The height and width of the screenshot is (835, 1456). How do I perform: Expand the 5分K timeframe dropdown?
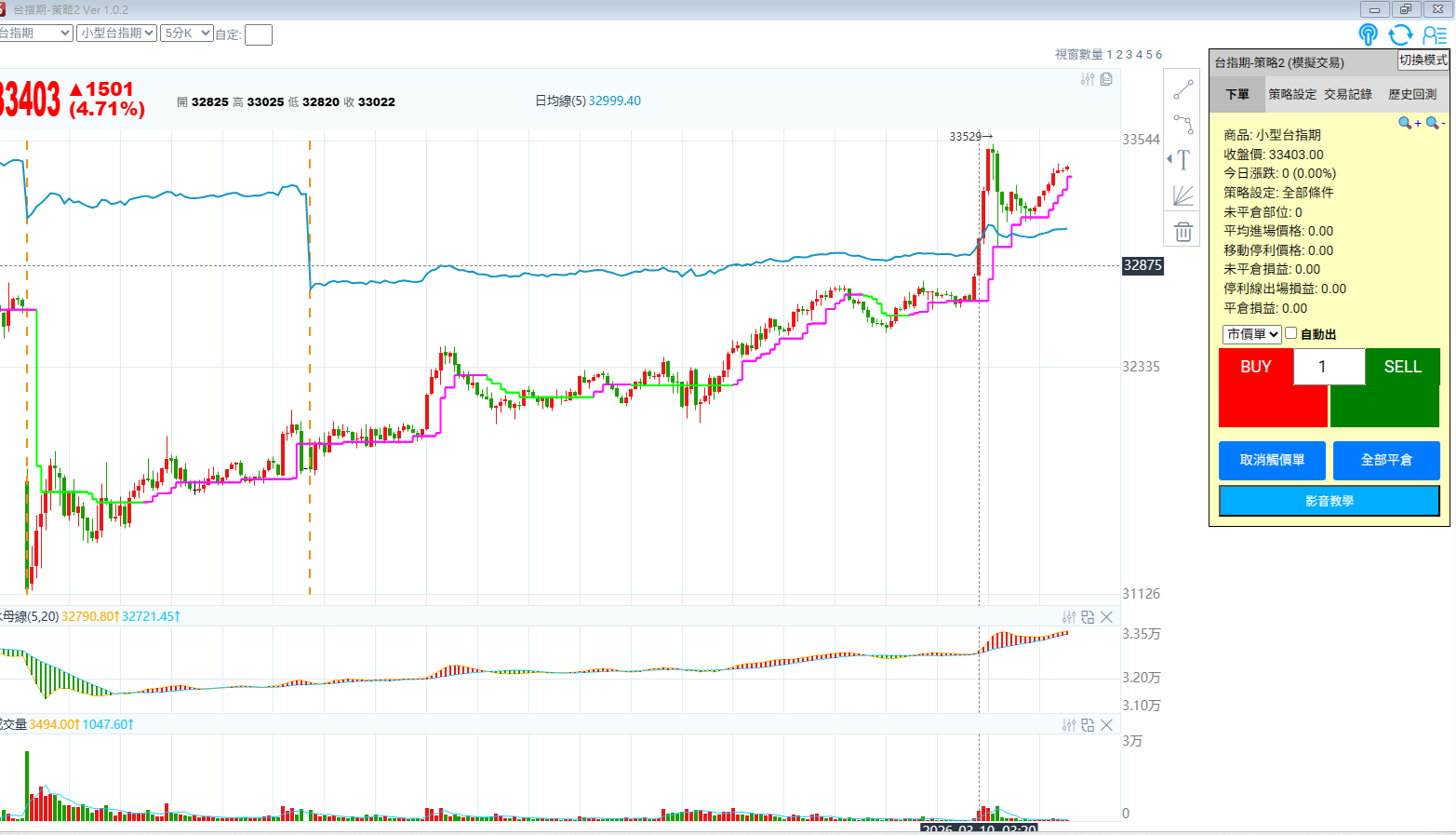pyautogui.click(x=186, y=33)
